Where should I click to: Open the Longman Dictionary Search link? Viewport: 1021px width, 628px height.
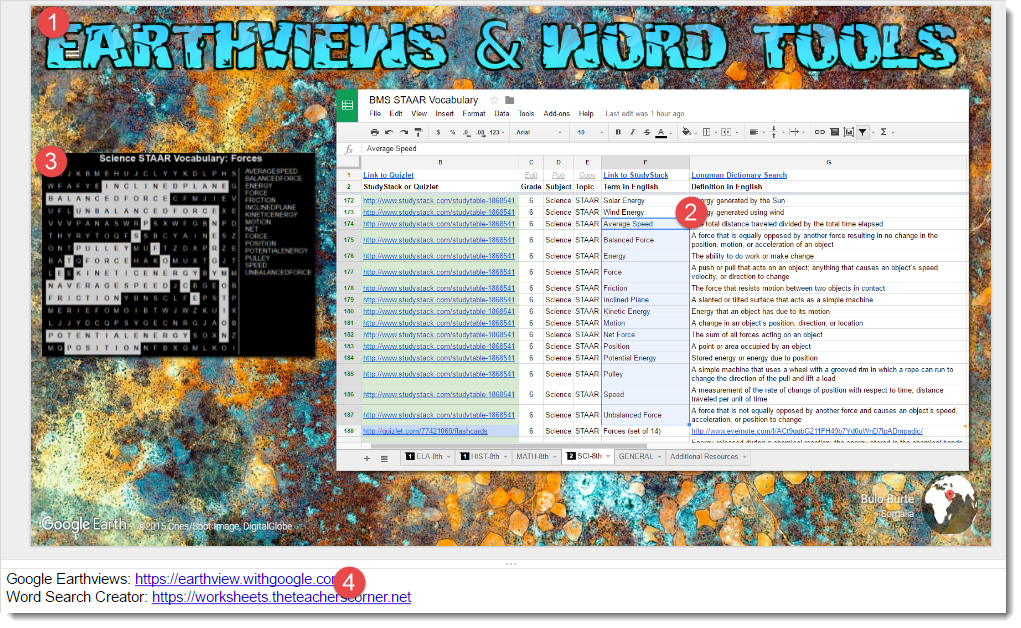[x=739, y=175]
